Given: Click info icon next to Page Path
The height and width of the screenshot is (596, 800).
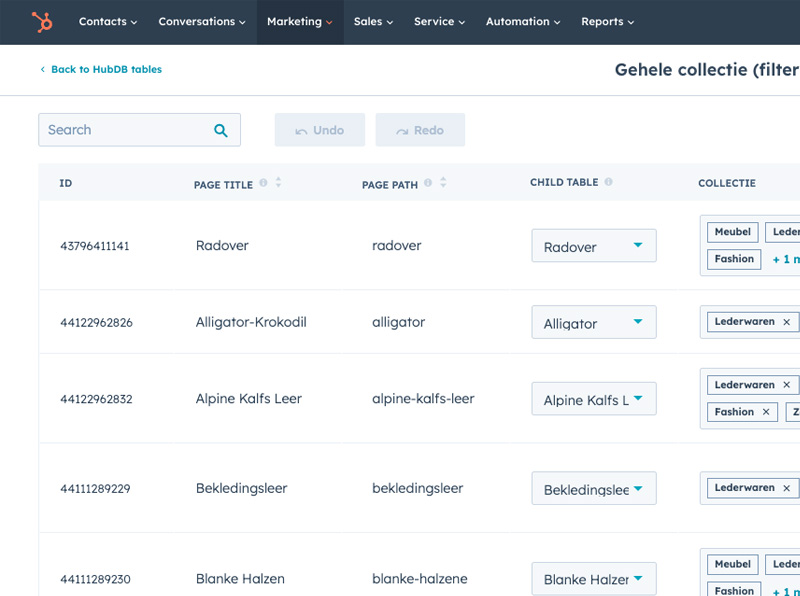Looking at the screenshot, I should (x=428, y=183).
